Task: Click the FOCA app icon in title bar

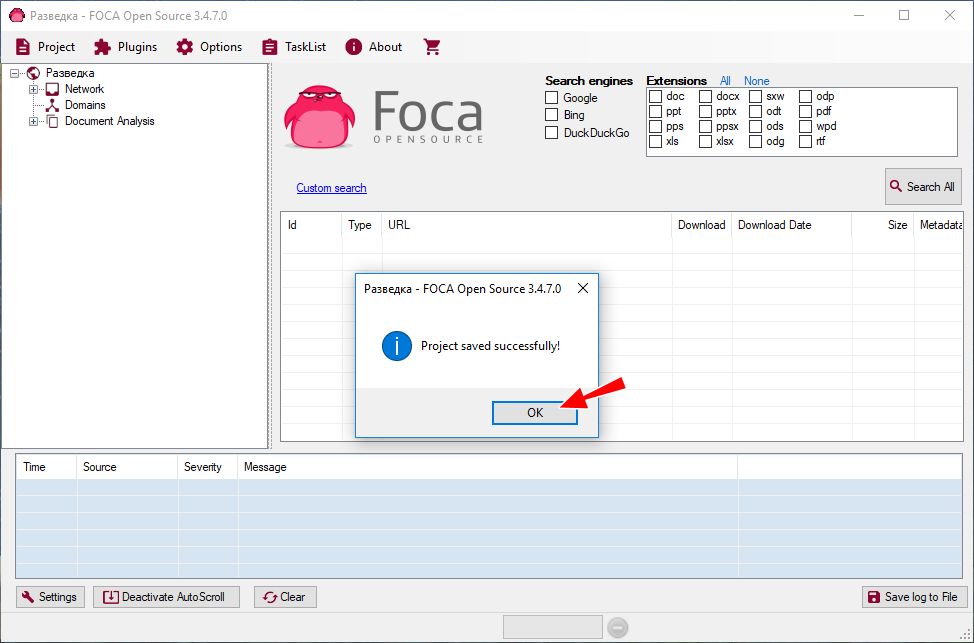Action: point(16,16)
